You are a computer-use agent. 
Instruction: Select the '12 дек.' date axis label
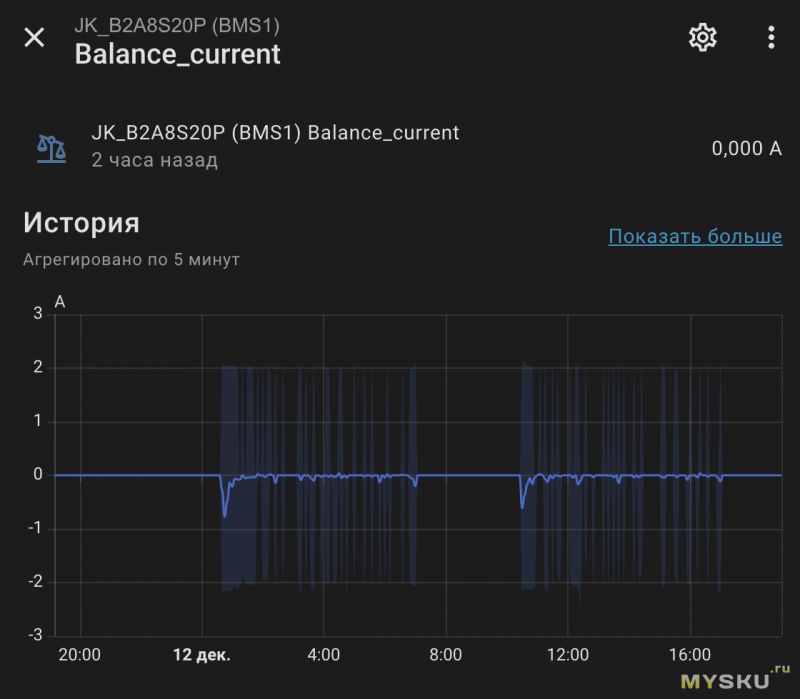(x=202, y=656)
